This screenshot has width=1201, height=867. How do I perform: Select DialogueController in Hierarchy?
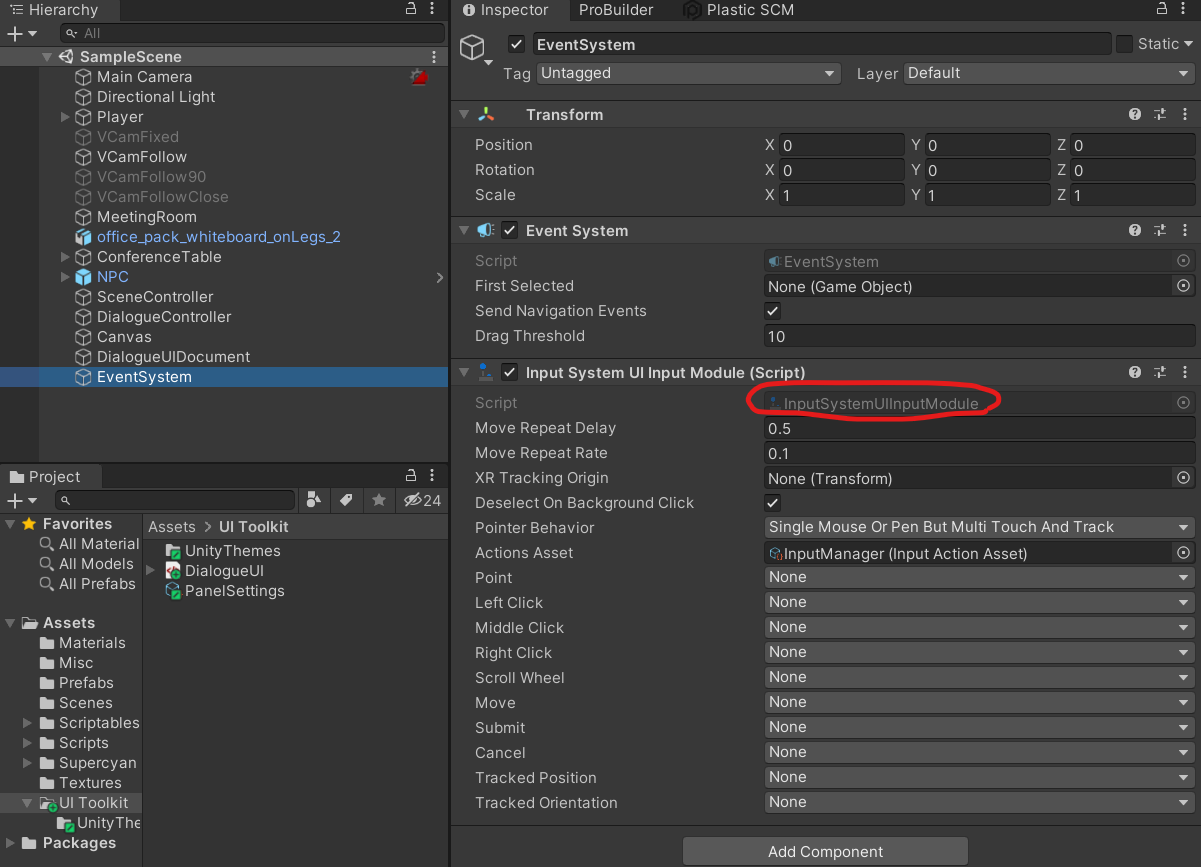tap(164, 317)
